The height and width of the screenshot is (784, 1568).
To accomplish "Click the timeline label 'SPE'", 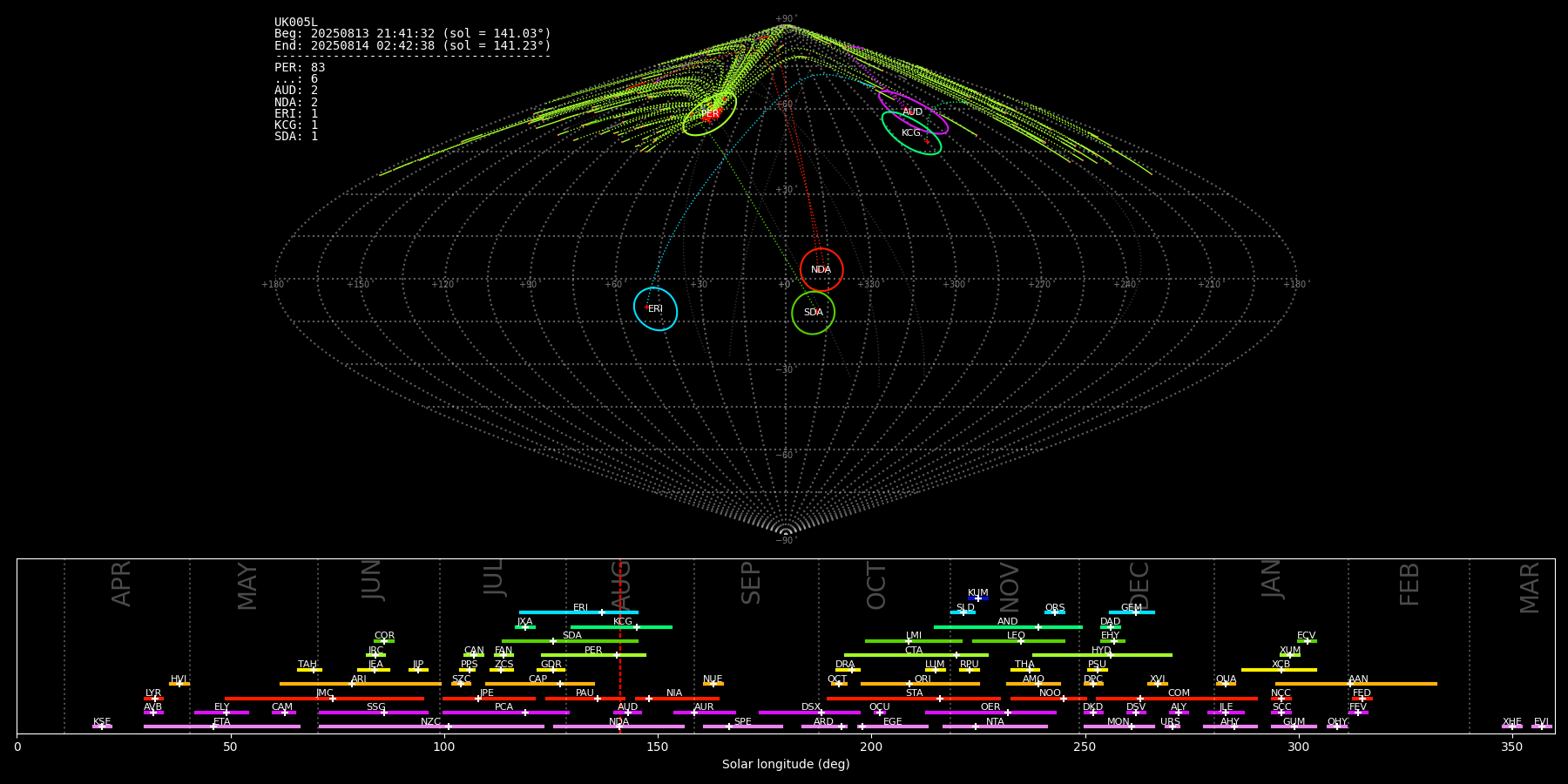I will click(742, 722).
